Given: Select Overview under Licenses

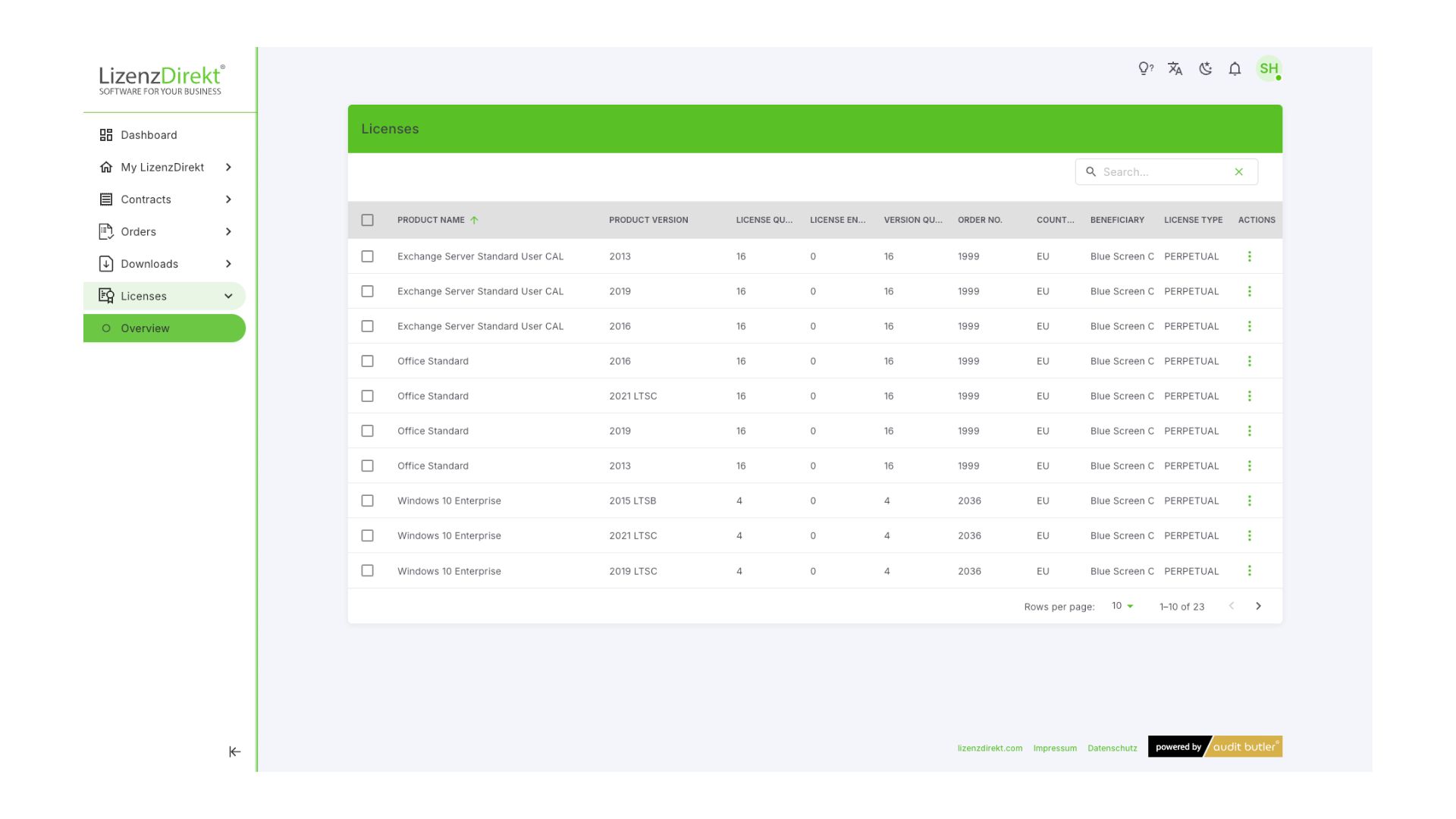Looking at the screenshot, I should (145, 328).
